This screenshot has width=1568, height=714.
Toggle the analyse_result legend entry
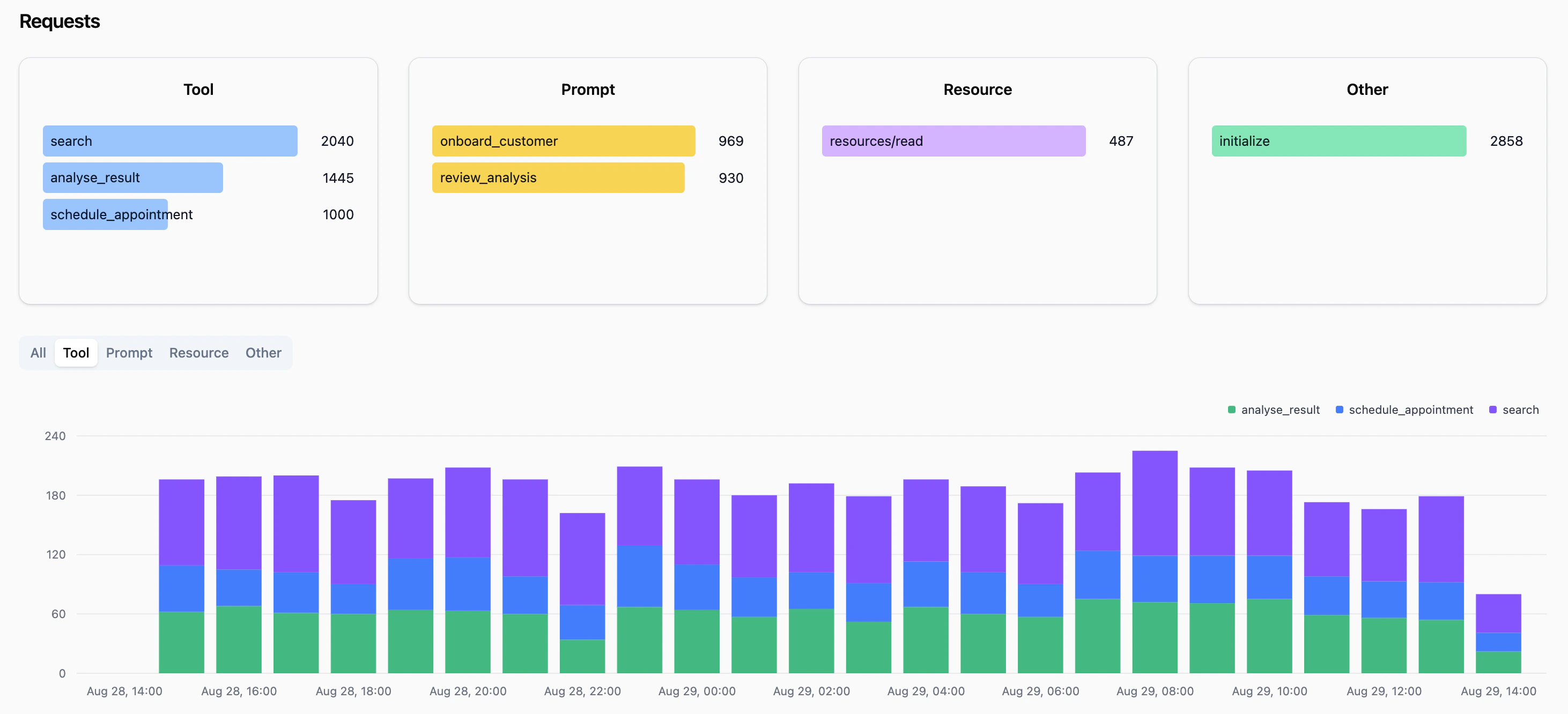[x=1280, y=410]
